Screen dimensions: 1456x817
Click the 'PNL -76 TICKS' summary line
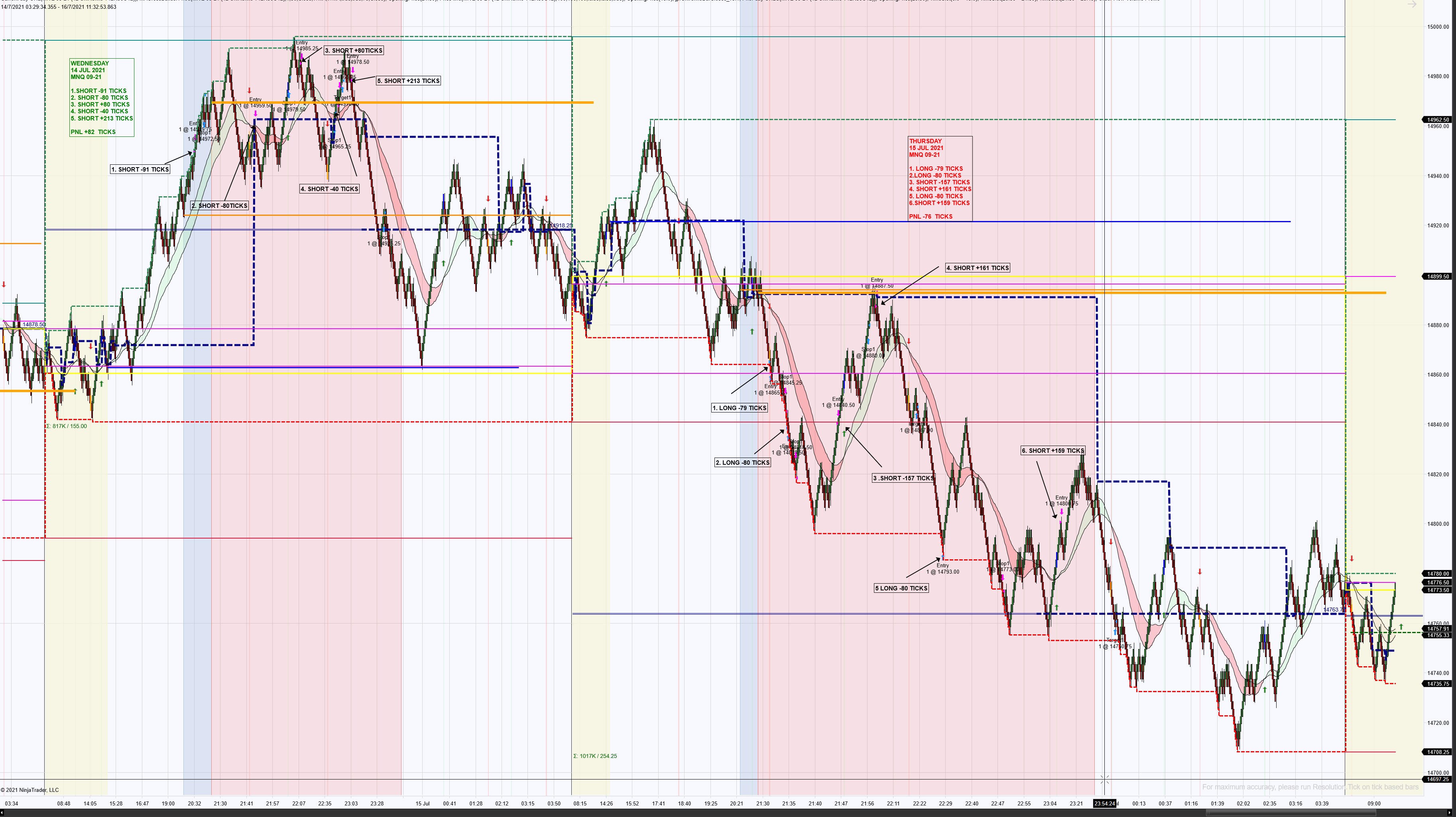tap(931, 217)
